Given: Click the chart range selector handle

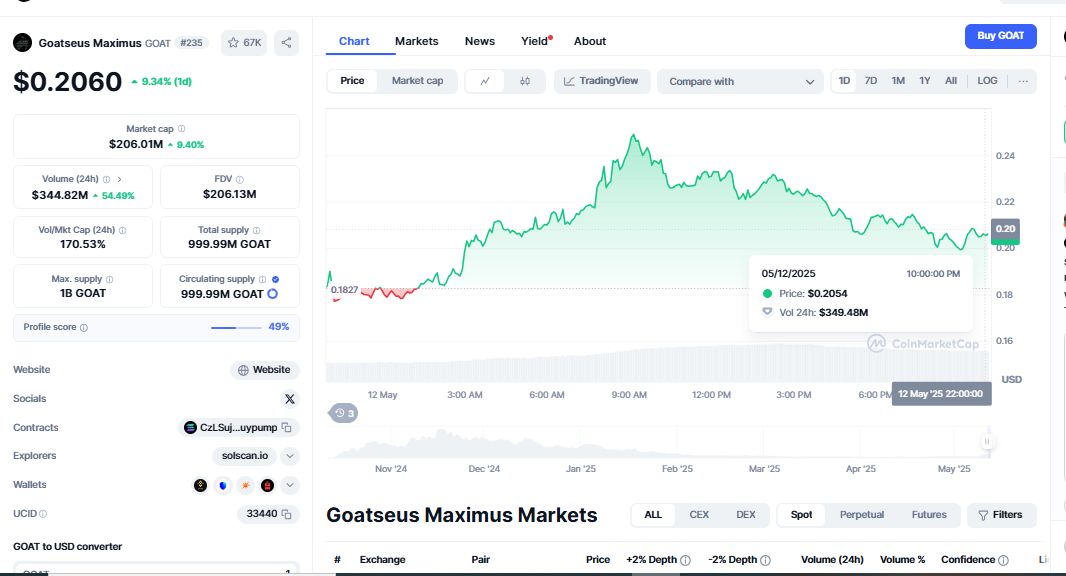Looking at the screenshot, I should point(987,442).
